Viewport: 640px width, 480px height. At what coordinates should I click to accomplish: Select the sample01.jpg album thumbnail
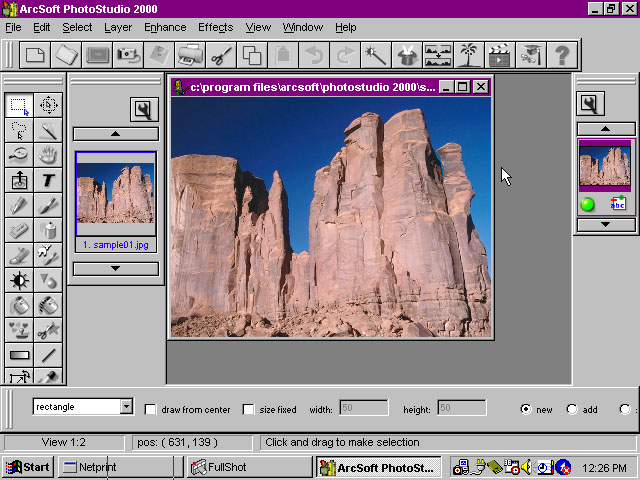(115, 193)
